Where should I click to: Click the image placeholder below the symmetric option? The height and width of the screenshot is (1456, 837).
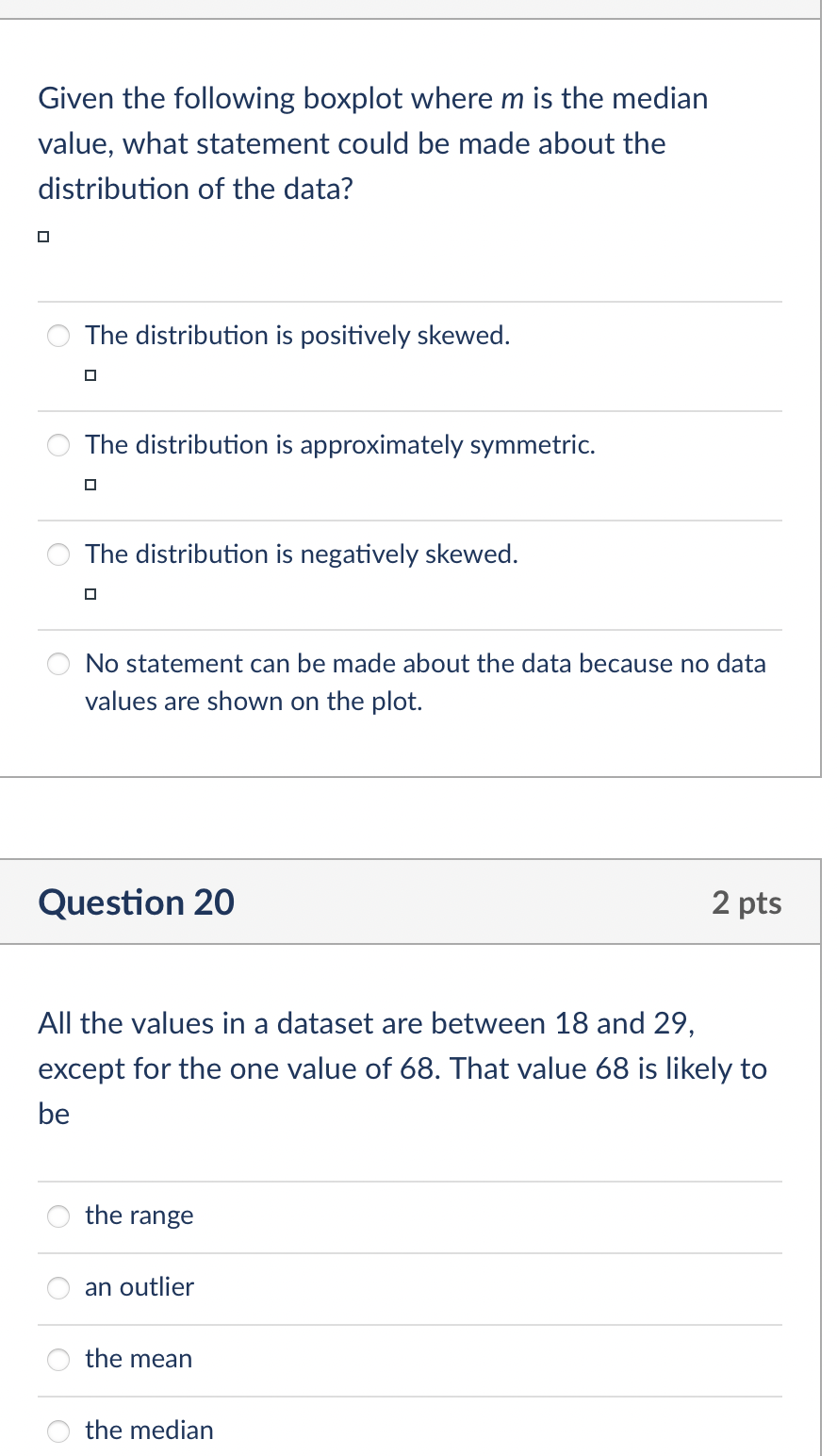[90, 484]
